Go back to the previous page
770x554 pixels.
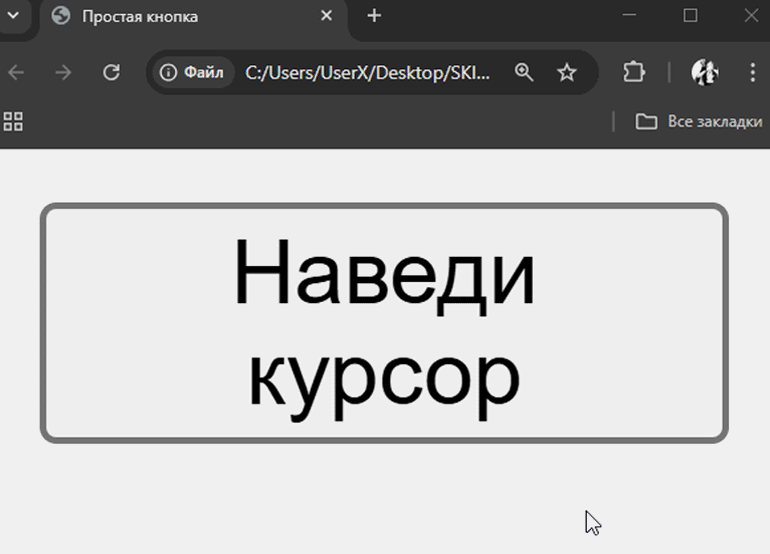click(16, 72)
